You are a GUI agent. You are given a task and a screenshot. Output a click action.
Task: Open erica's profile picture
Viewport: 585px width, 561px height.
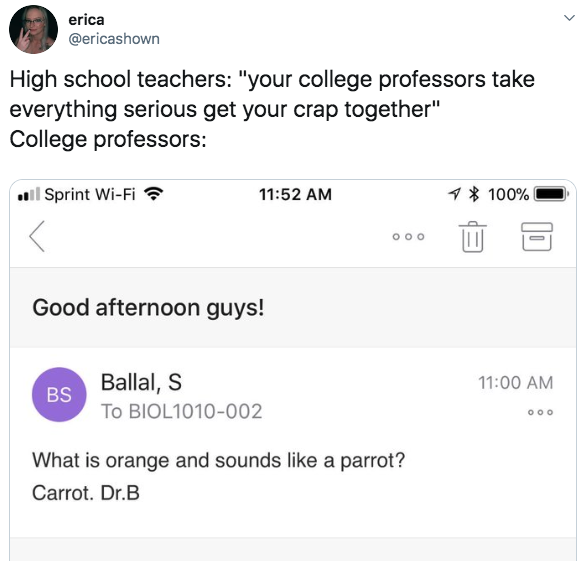click(x=34, y=29)
